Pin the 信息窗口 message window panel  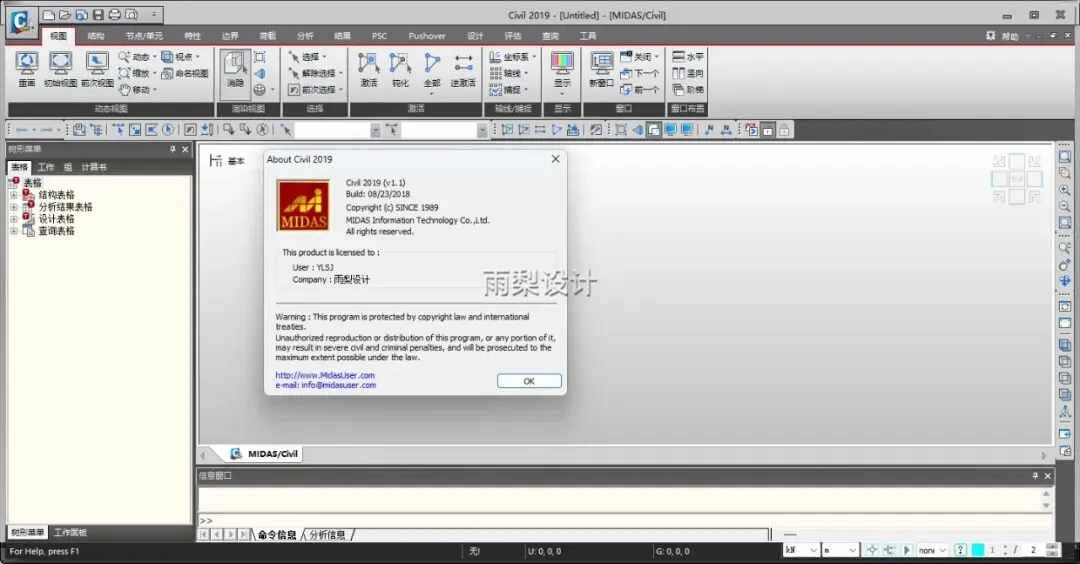(1035, 476)
